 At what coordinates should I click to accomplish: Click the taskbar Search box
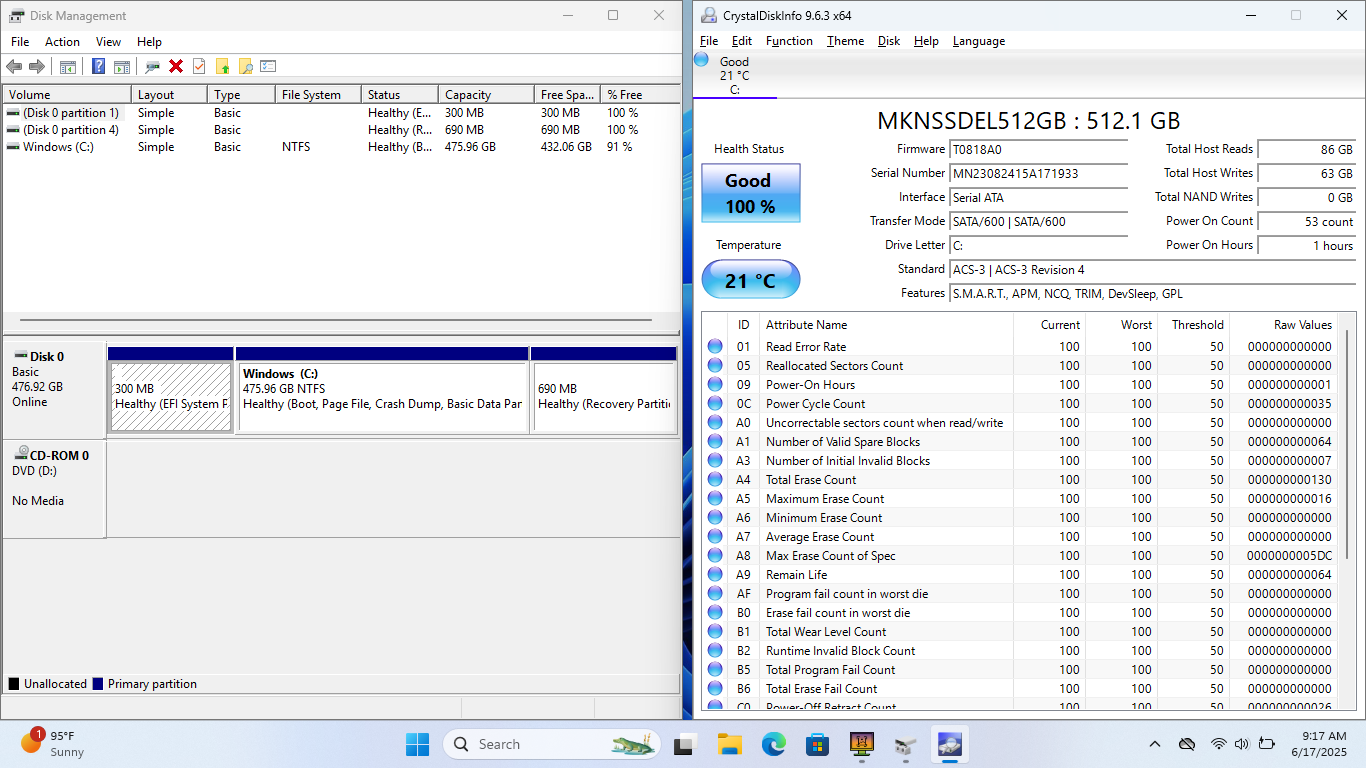coord(554,744)
